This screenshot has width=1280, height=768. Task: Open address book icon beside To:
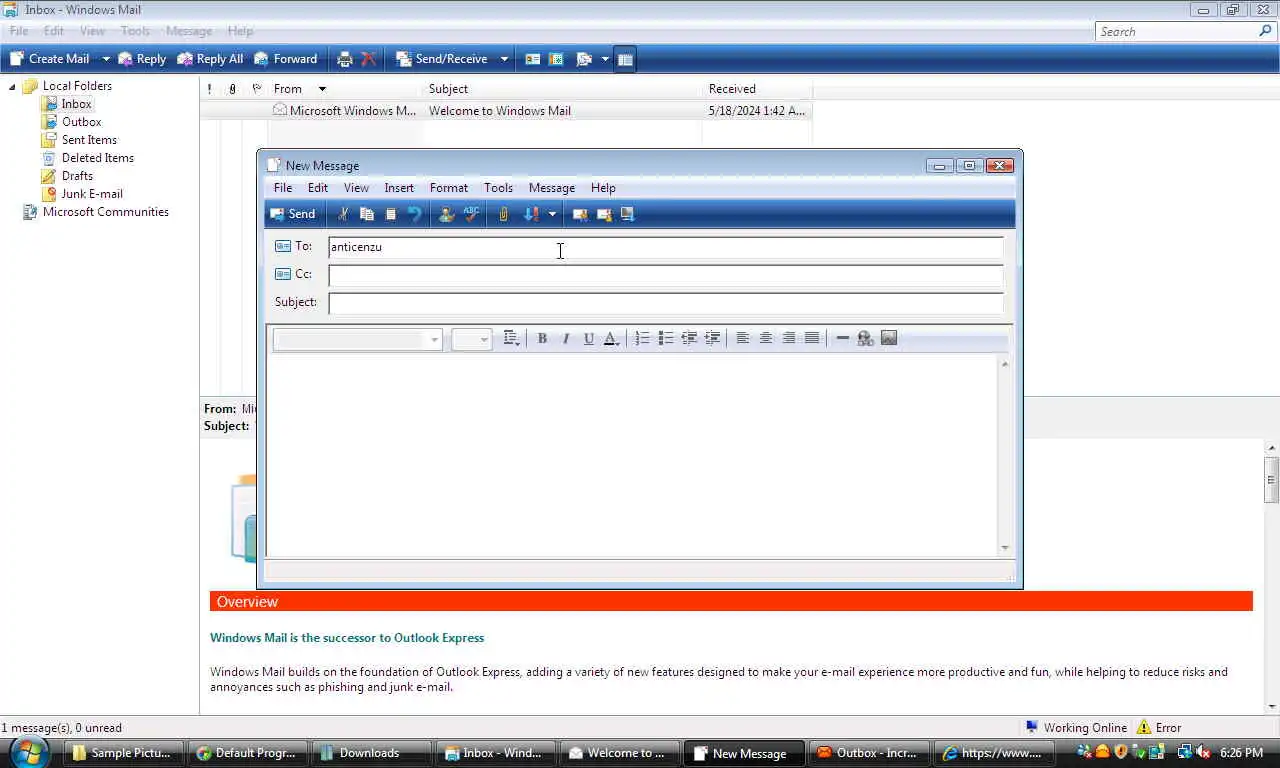tap(283, 246)
